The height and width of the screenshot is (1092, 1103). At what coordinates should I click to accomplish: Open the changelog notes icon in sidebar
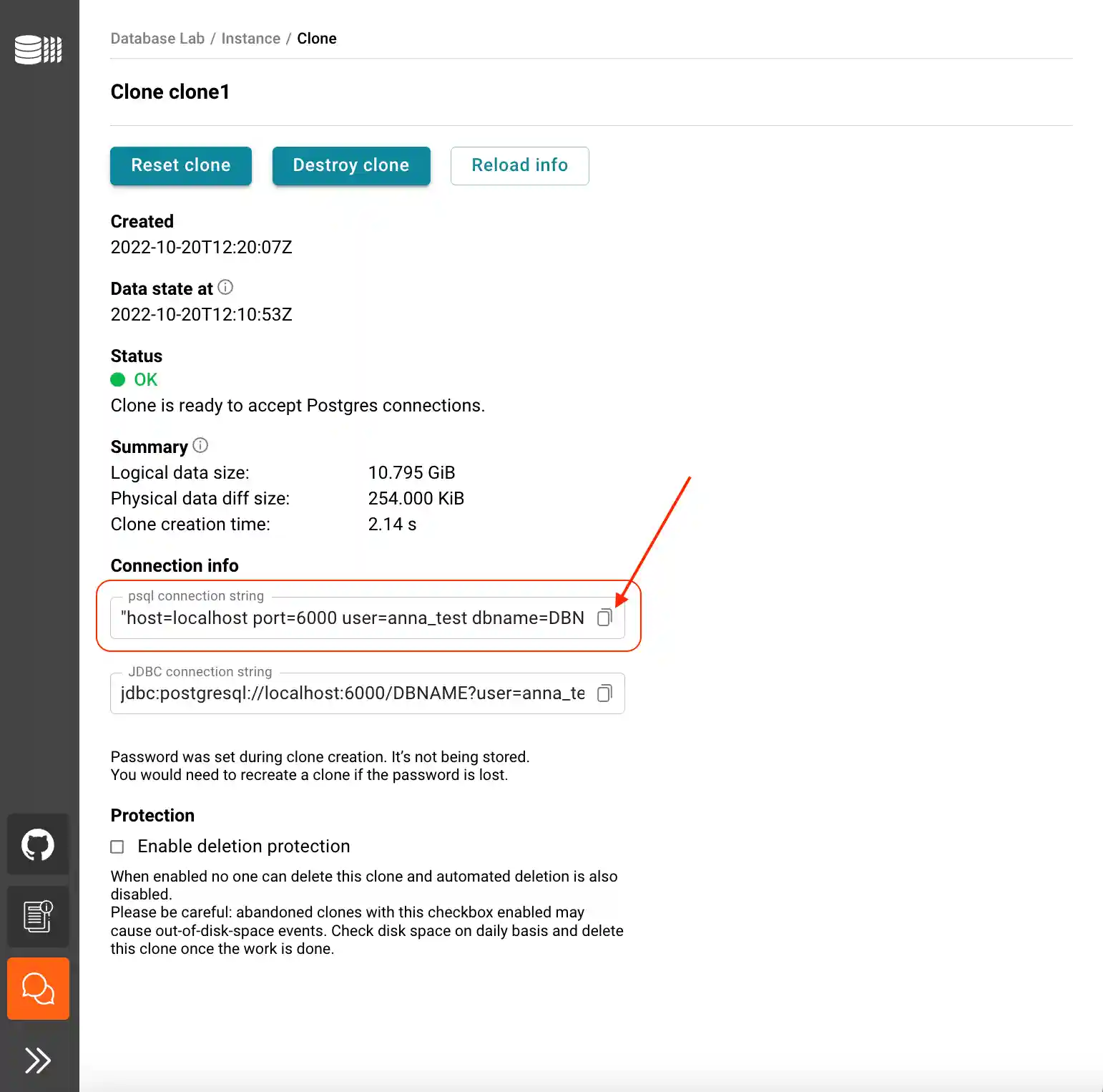coord(38,917)
